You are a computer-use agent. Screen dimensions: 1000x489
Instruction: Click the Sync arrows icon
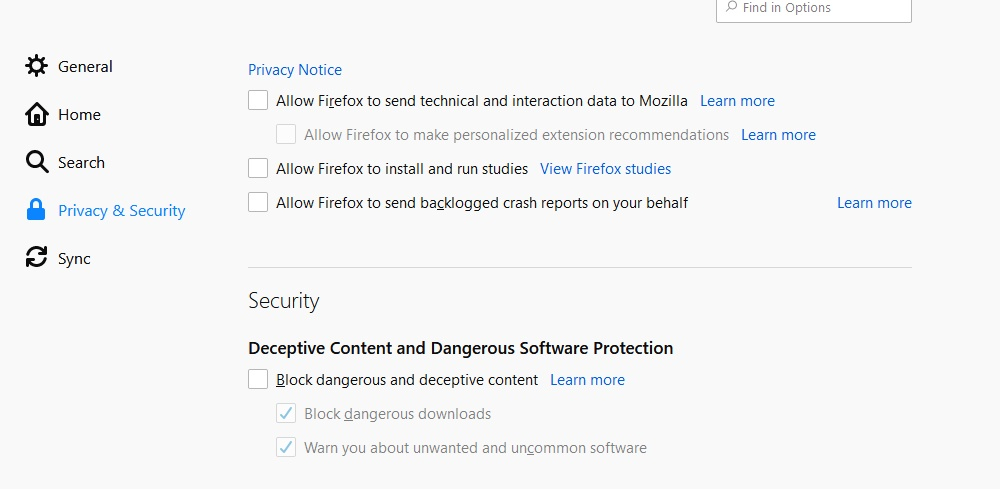(x=36, y=258)
